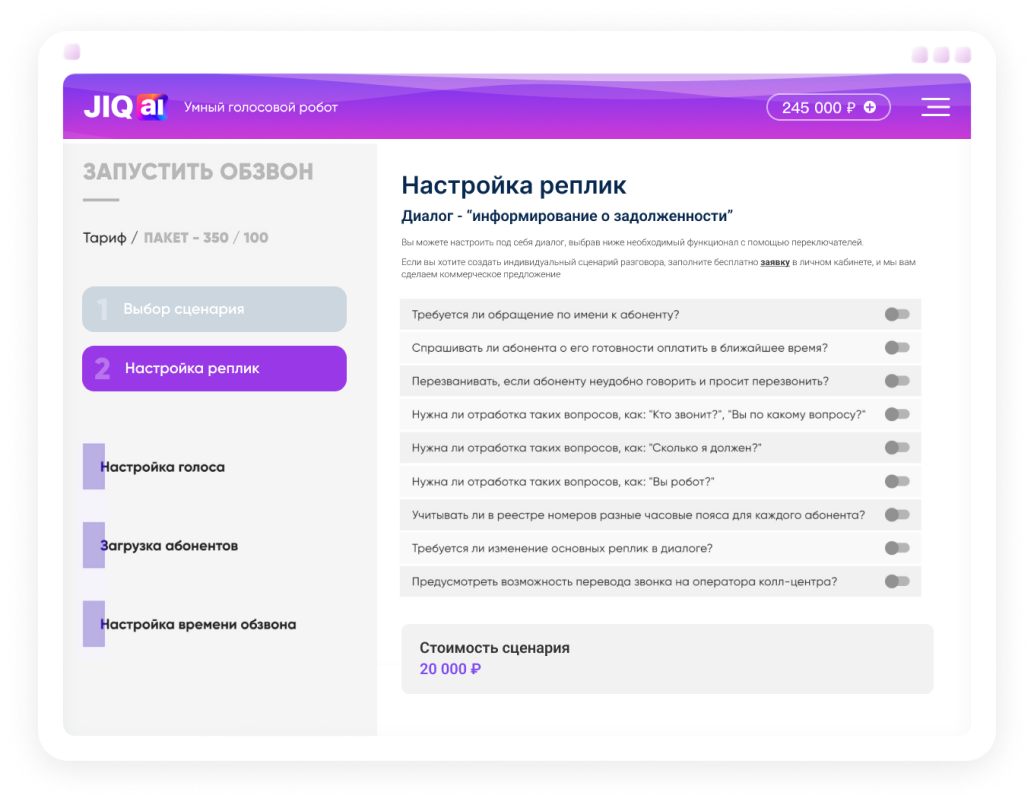This screenshot has height=804, width=1034.
Task: Toggle callback if subscriber asks to call back
Action: 897,381
